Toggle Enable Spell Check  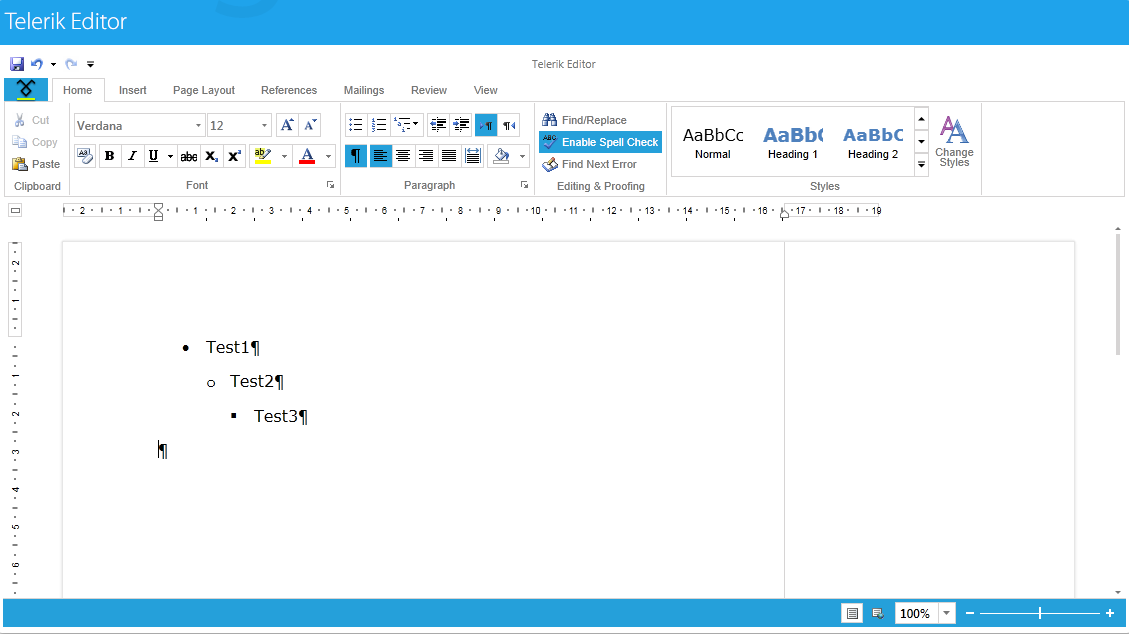601,142
